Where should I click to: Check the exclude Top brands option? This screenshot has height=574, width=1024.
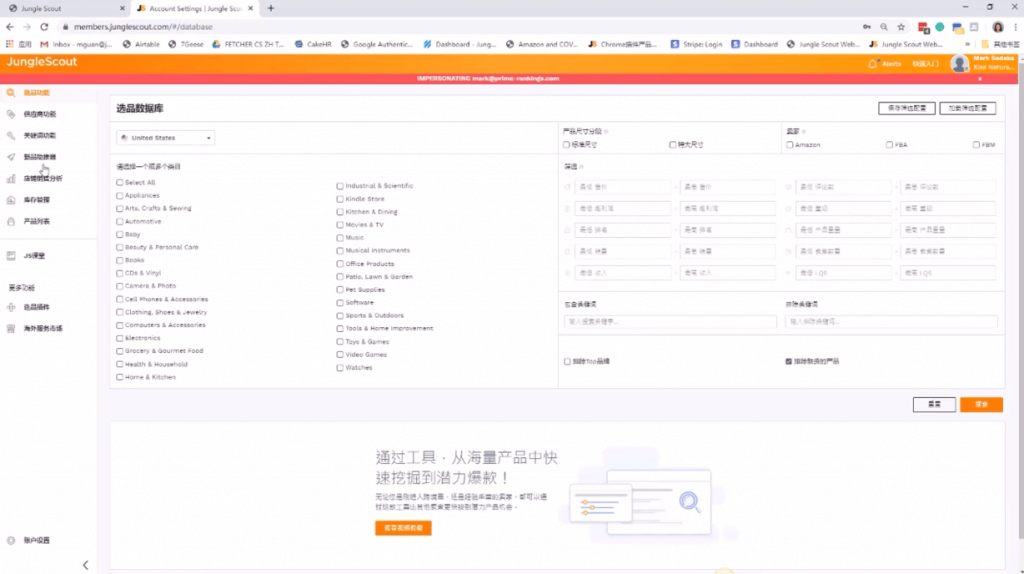pos(568,361)
